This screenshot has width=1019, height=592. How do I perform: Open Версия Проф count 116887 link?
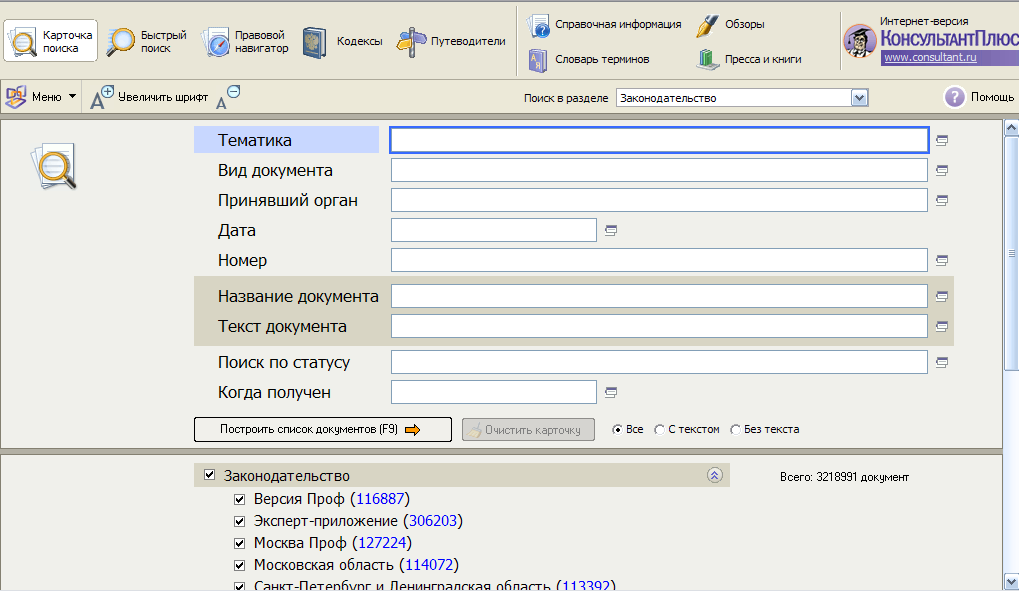(x=380, y=499)
